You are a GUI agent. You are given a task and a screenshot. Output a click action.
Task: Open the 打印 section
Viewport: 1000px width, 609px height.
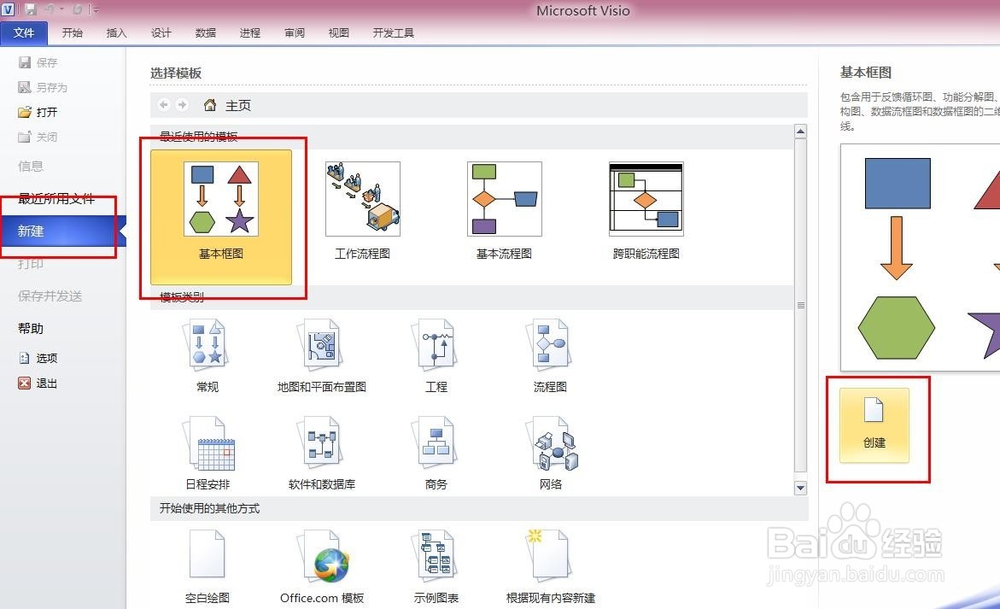[x=31, y=264]
